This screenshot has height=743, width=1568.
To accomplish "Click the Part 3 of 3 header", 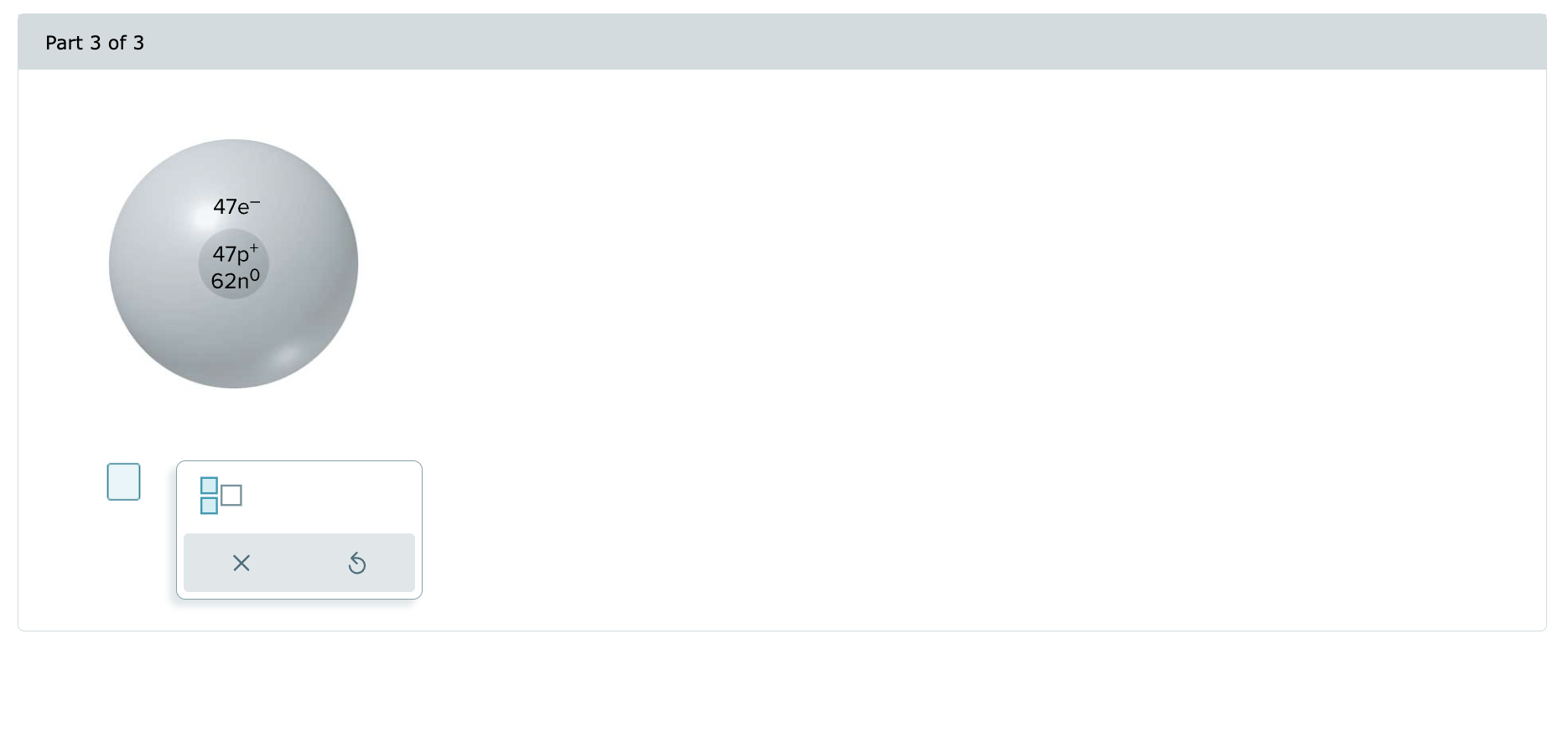I will click(95, 43).
